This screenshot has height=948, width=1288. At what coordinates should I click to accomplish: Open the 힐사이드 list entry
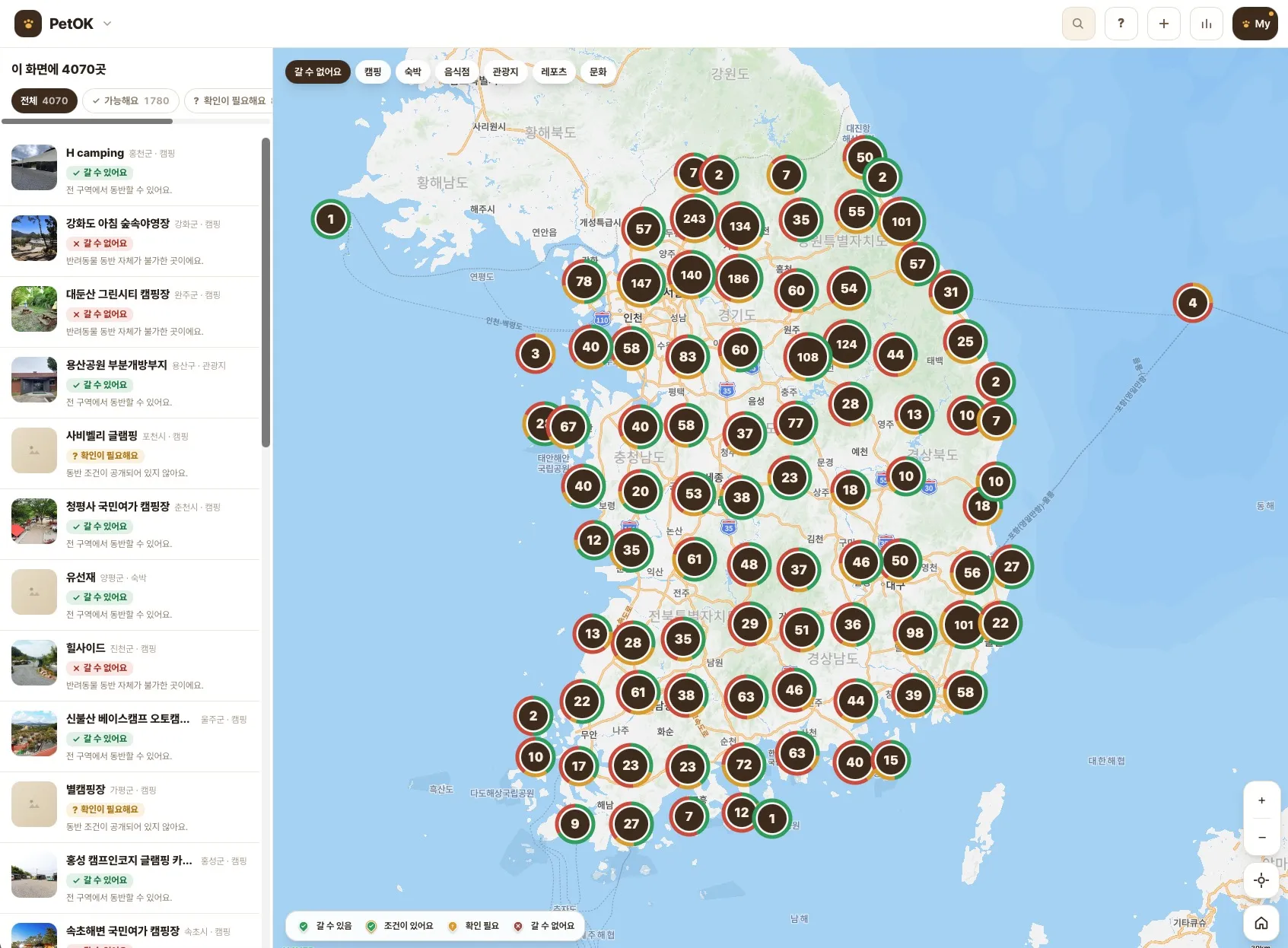pos(130,666)
